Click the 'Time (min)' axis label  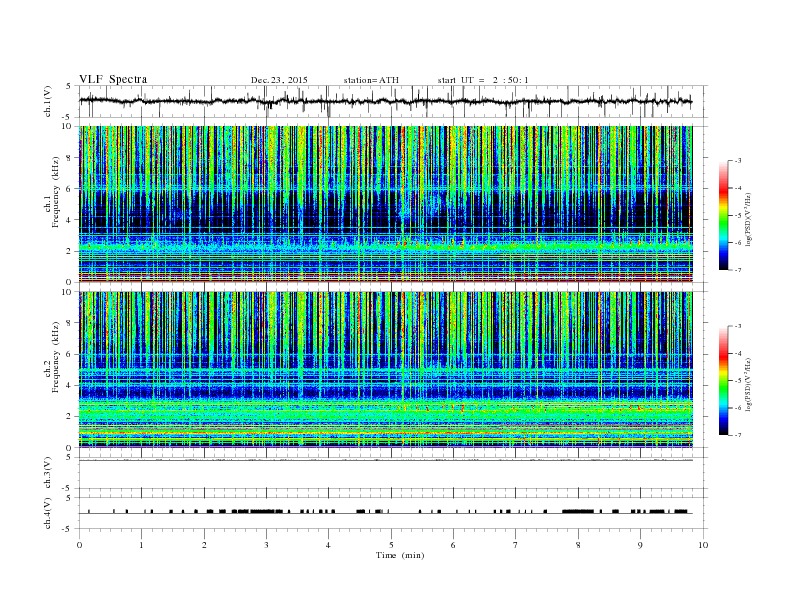pyautogui.click(x=400, y=555)
